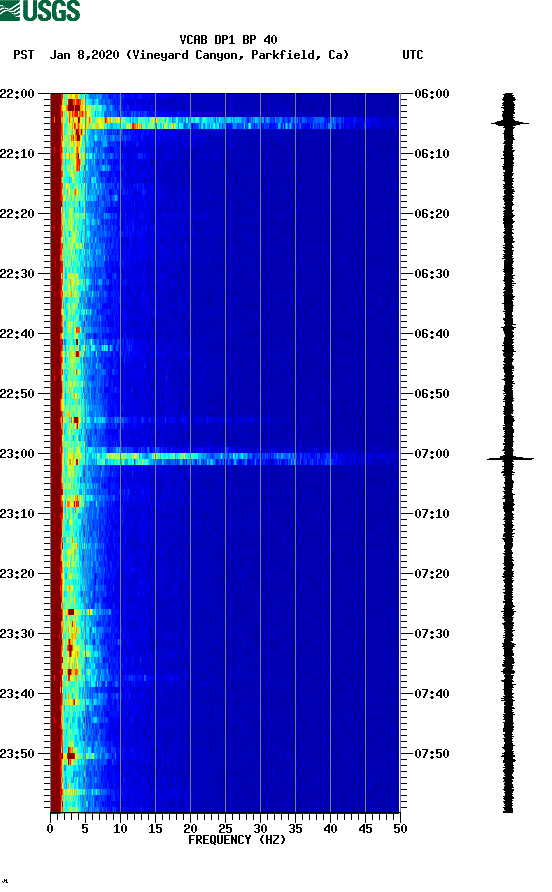The height and width of the screenshot is (892, 552).
Task: Click the '22:10' PST time label
Action: pyautogui.click(x=17, y=154)
